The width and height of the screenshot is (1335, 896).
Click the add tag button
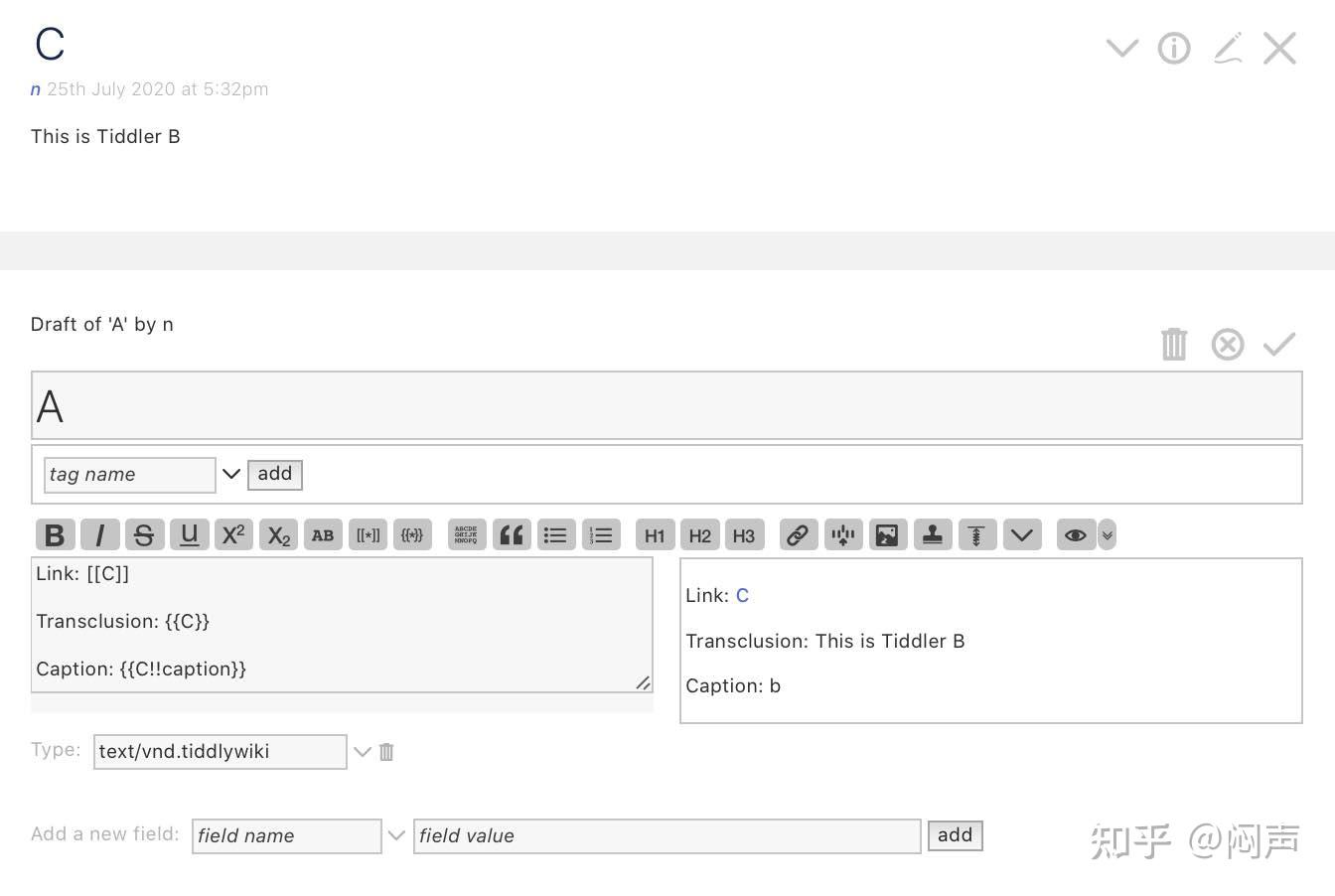coord(275,474)
